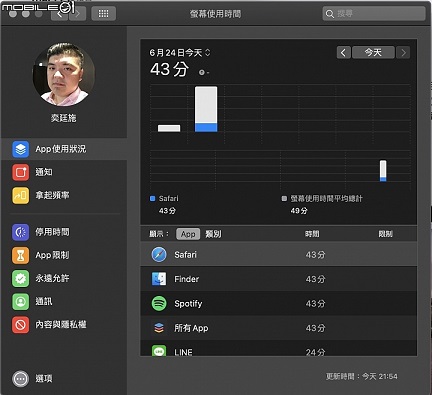Screen dimensions: 432x395
Task: Select the Safari row in app list
Action: [279, 255]
